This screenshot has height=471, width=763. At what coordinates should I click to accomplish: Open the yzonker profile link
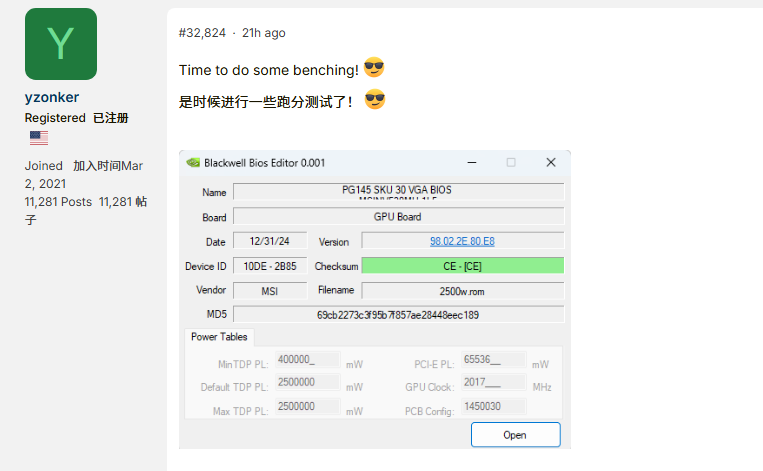click(x=52, y=97)
